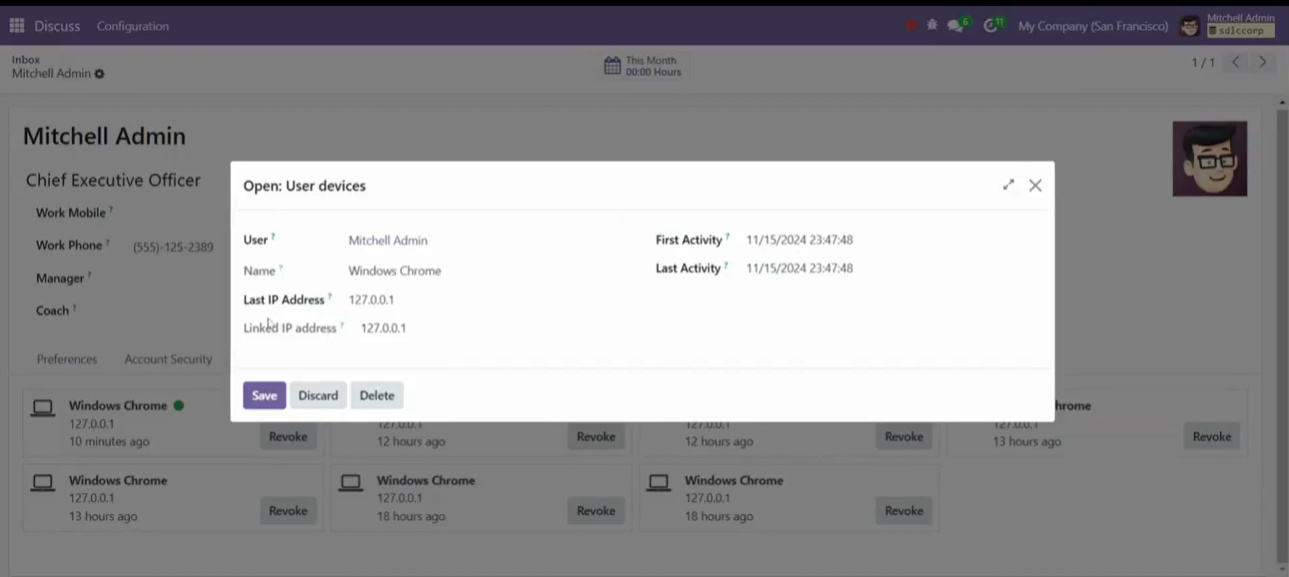Click the database badge sd1ccorp
The image size is (1289, 577).
(x=1241, y=31)
